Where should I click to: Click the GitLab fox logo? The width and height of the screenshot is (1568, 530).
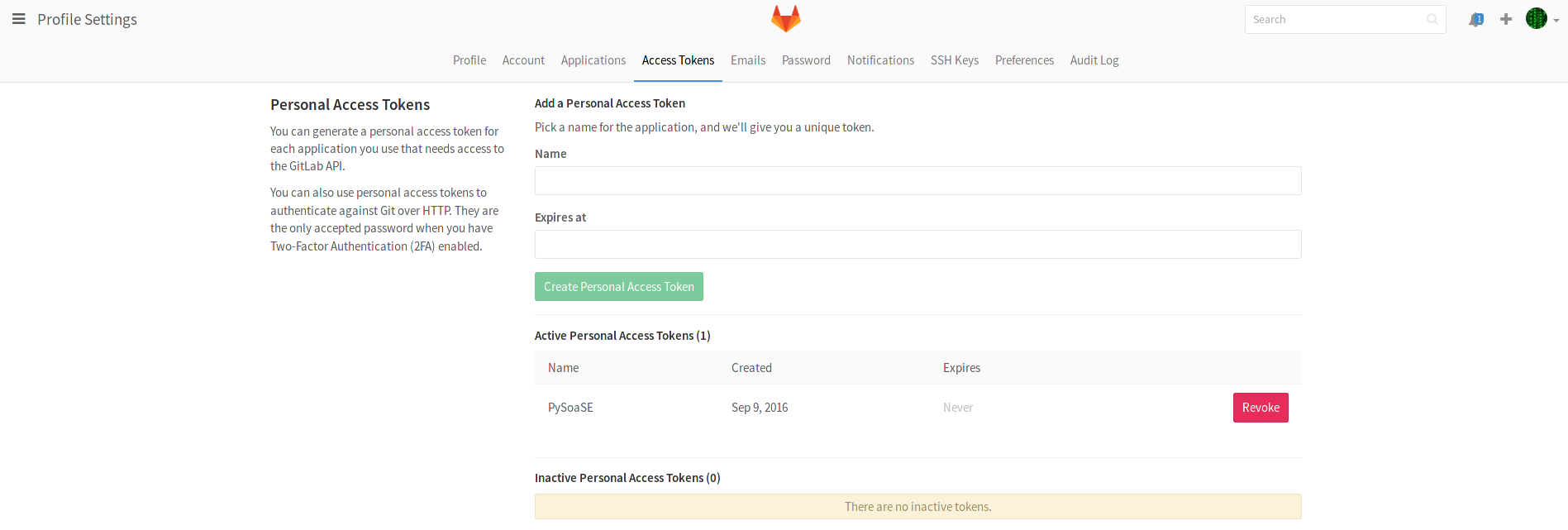(x=785, y=18)
